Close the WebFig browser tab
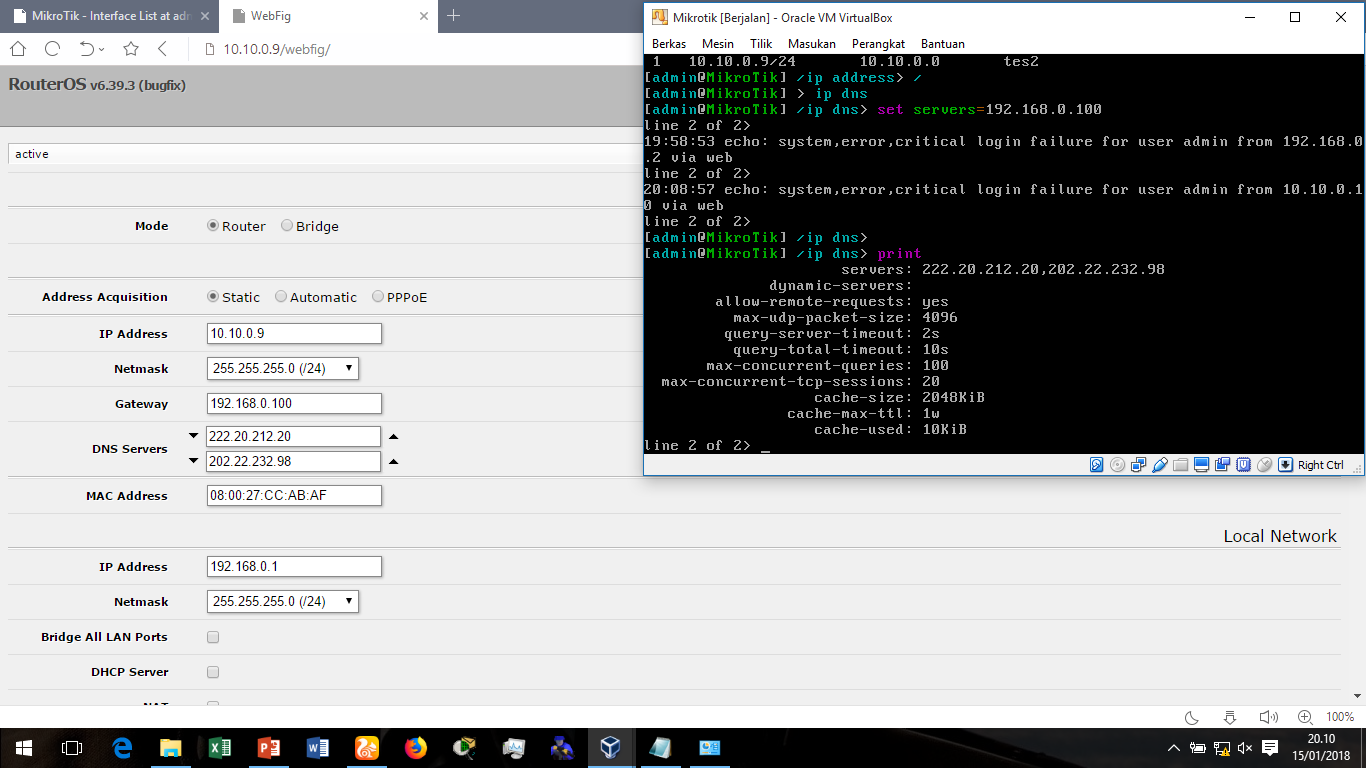The image size is (1366, 768). [423, 16]
